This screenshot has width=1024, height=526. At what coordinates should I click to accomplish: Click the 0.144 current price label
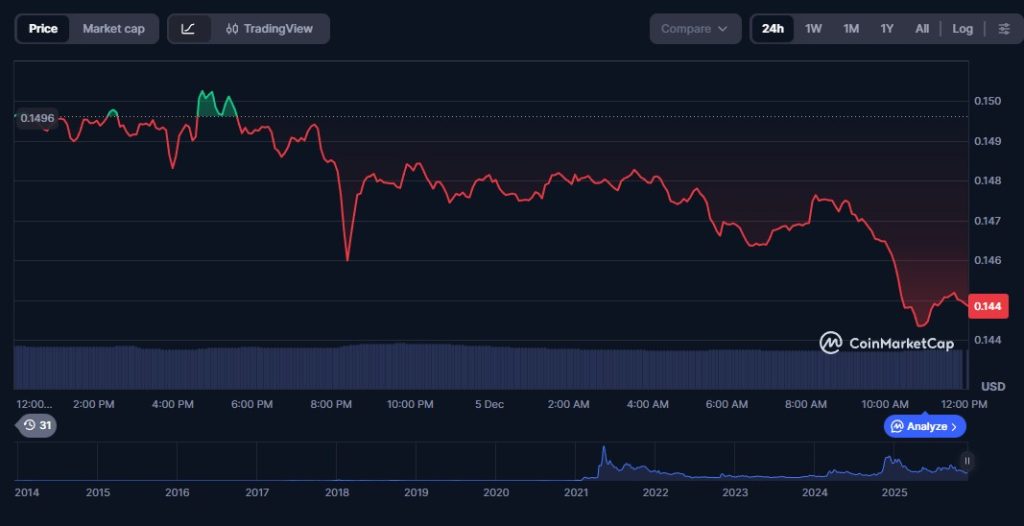(988, 307)
